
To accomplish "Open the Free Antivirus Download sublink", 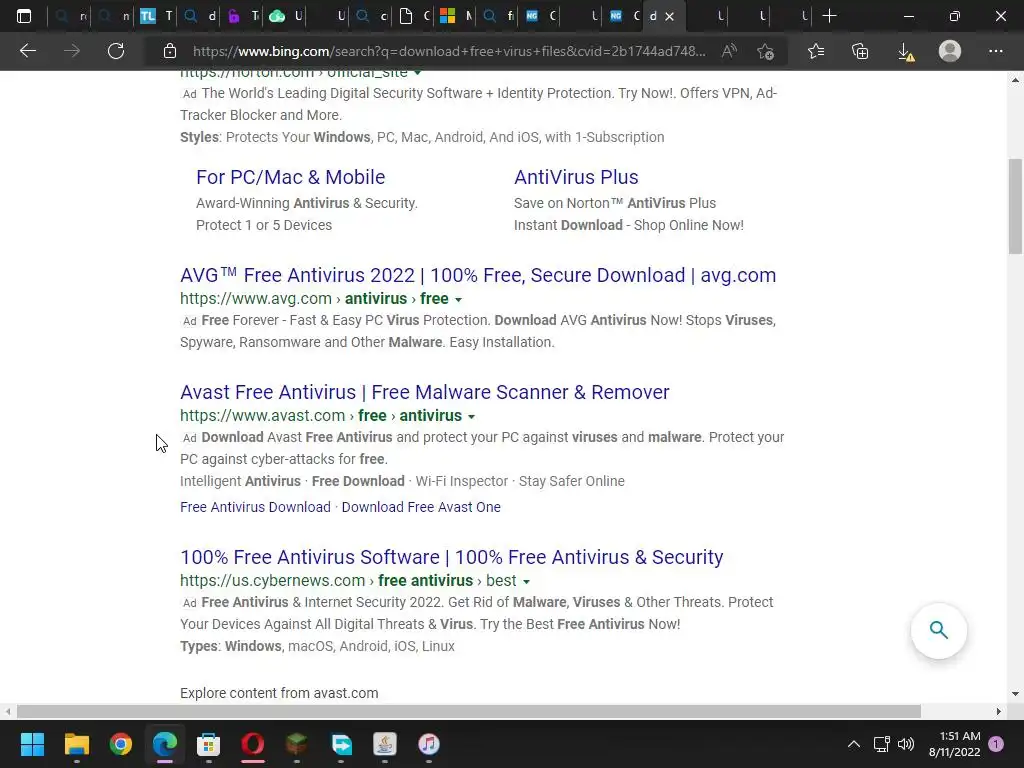I will (255, 507).
